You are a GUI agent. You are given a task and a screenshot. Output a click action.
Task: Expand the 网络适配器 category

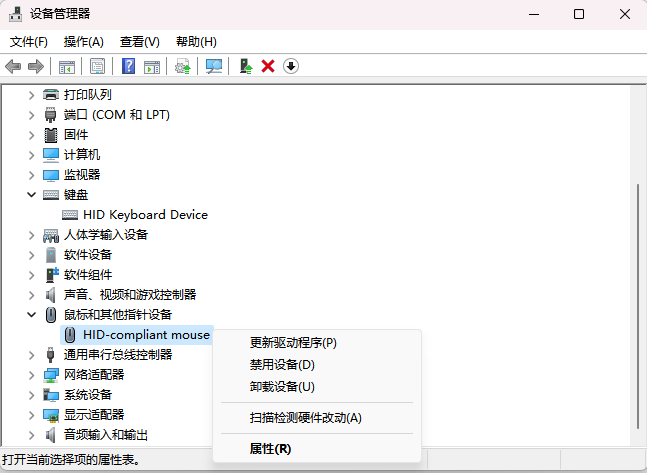31,375
